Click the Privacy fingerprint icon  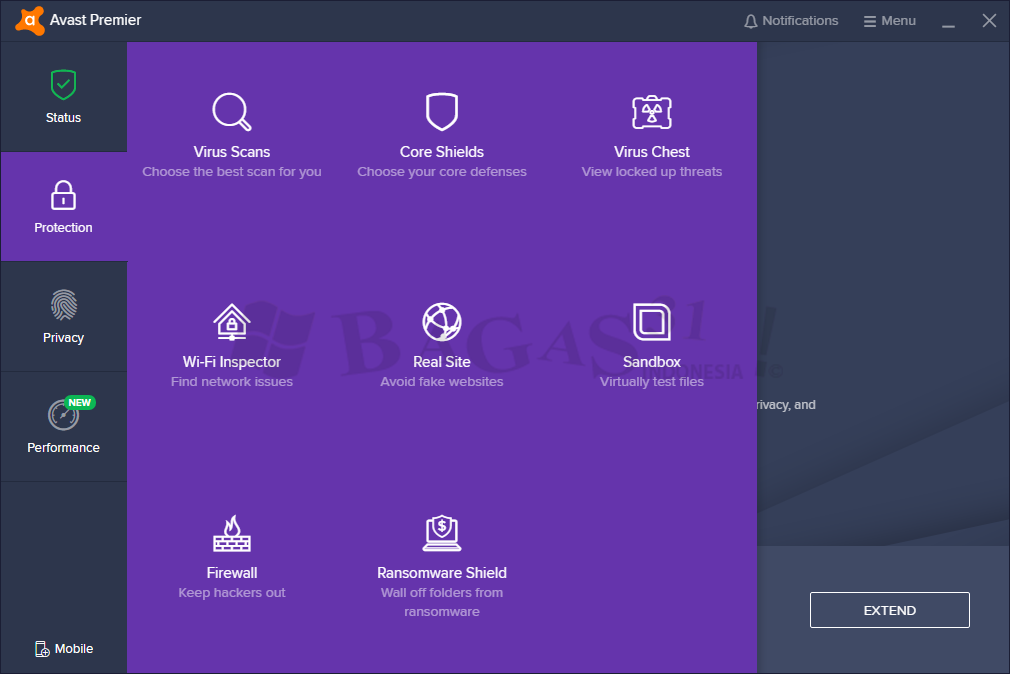tap(64, 305)
